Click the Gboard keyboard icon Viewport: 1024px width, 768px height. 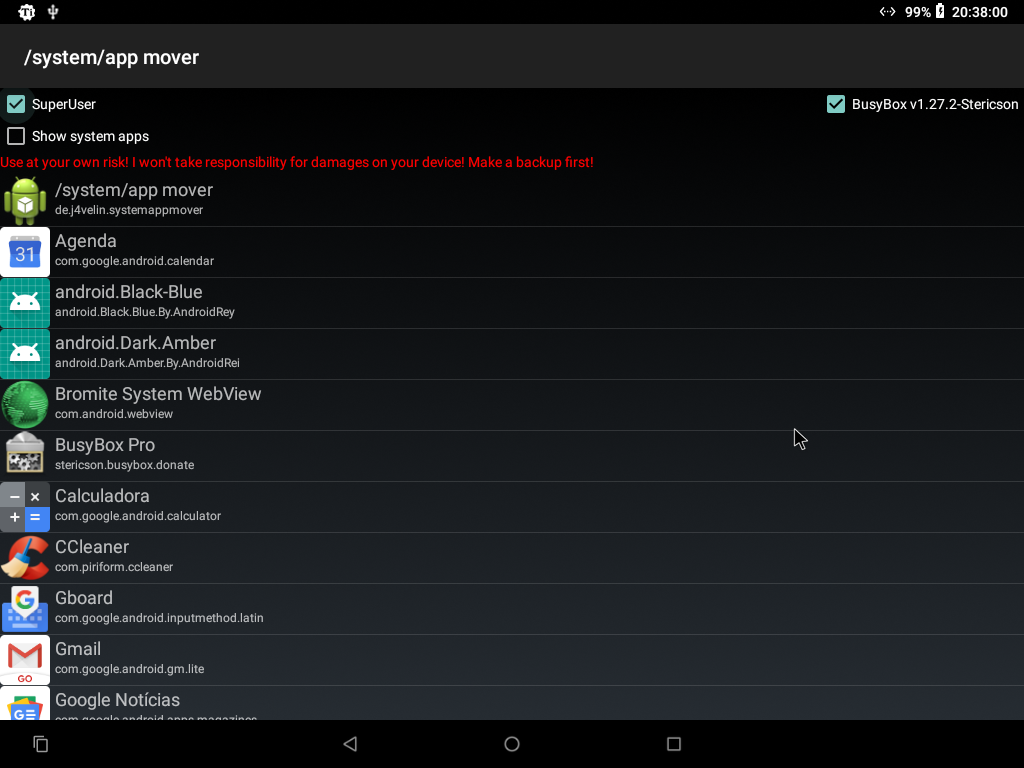click(25, 609)
